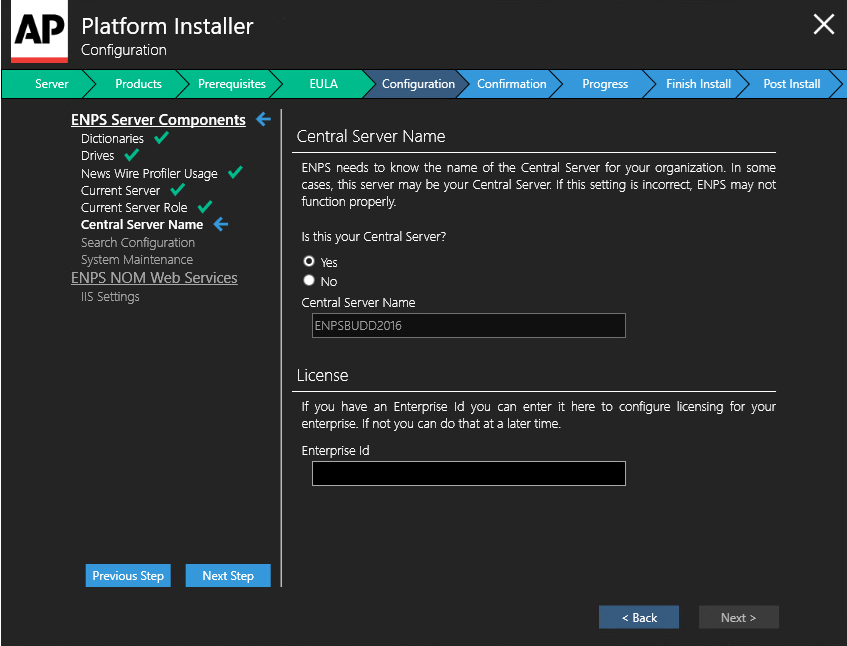Select the Current Server item

tap(120, 191)
